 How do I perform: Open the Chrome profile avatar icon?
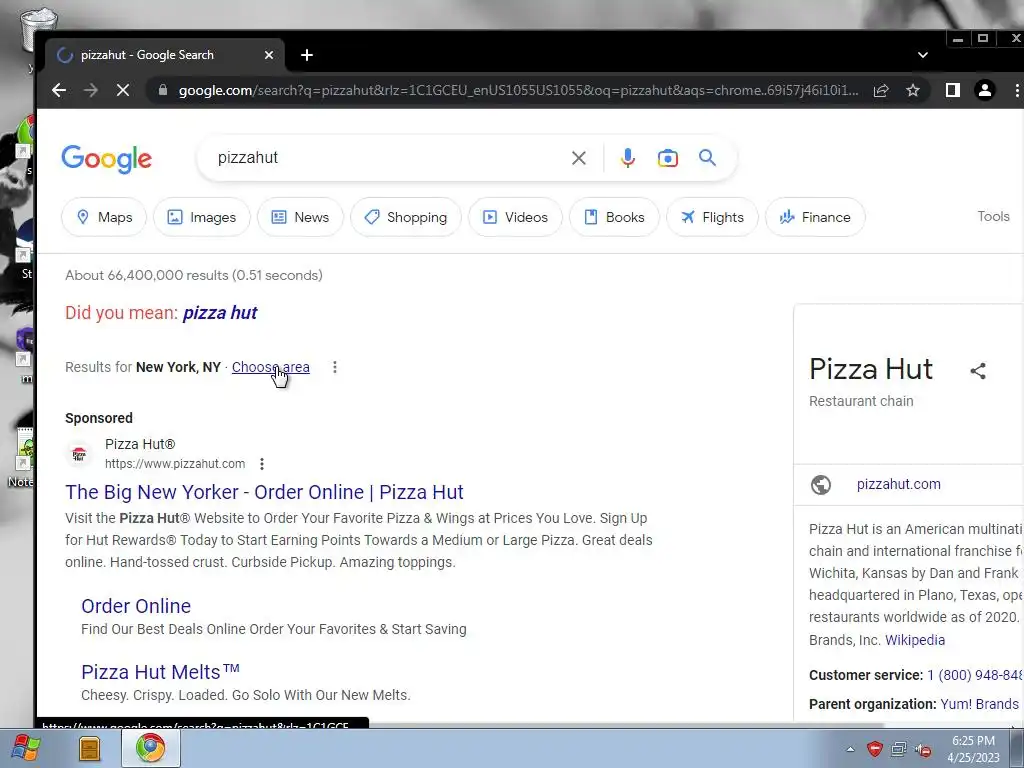[985, 90]
